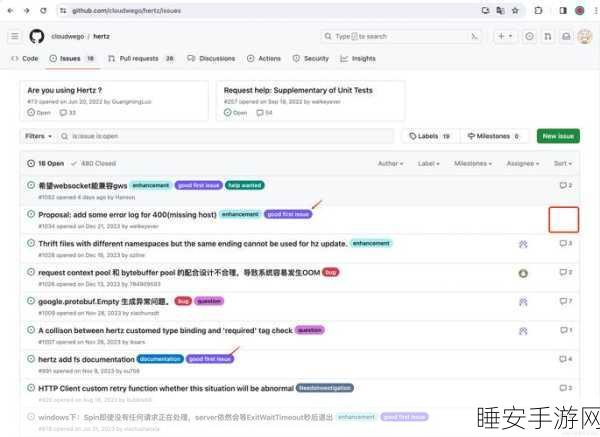Filter by the bug label on request context pool issue
The image size is (600, 437).
(x=331, y=272)
